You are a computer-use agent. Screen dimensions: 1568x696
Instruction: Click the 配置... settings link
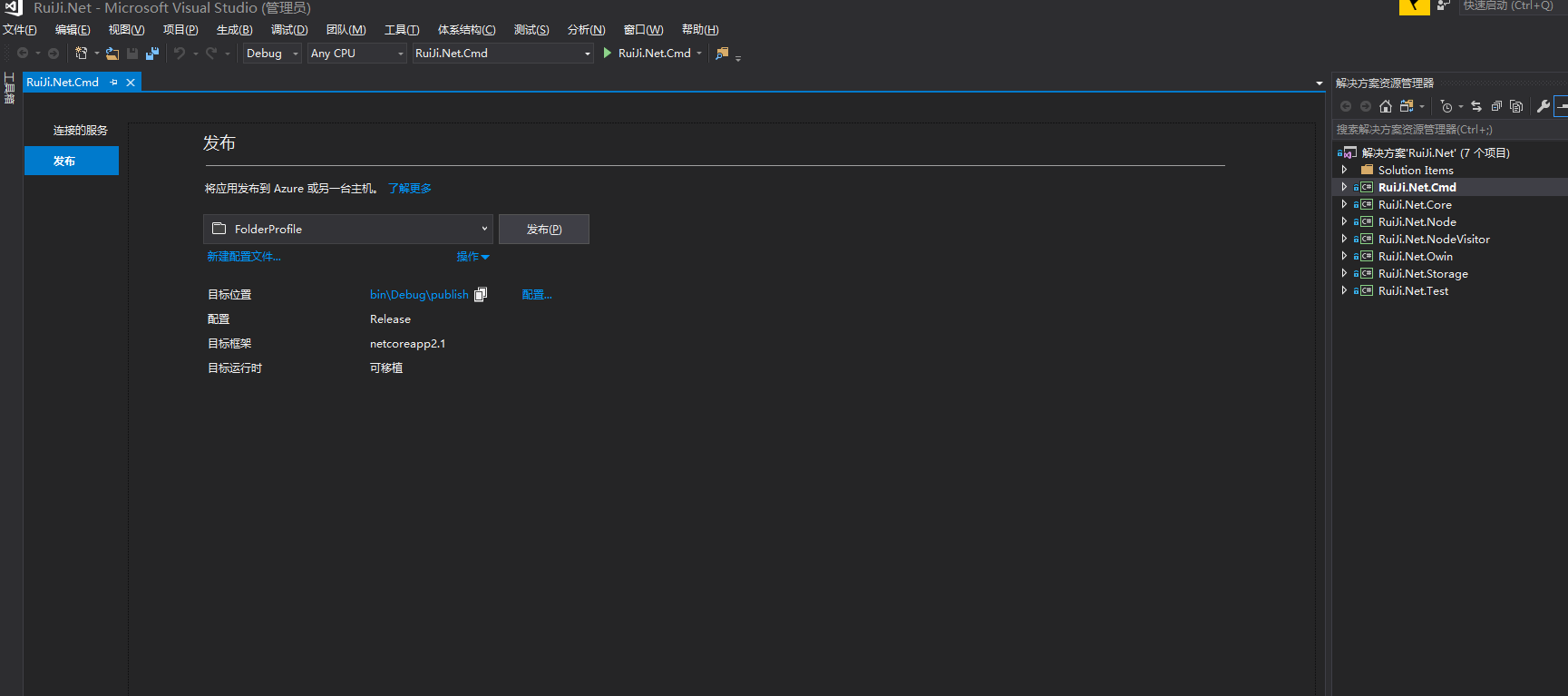537,295
